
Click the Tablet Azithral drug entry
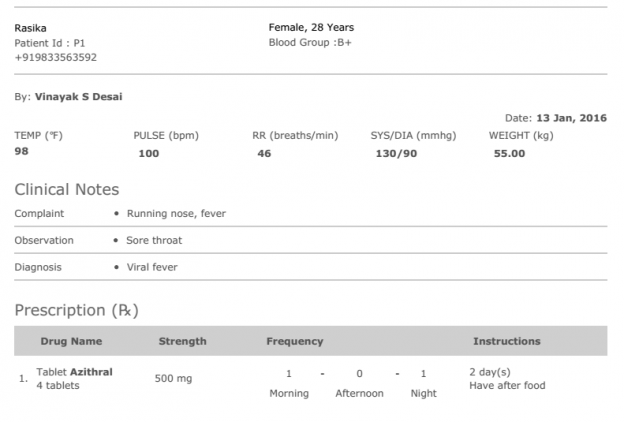(74, 372)
